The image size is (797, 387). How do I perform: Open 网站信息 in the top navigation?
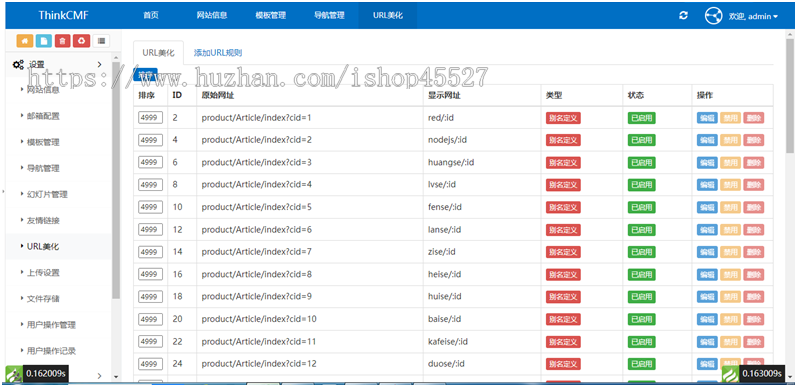tap(211, 15)
